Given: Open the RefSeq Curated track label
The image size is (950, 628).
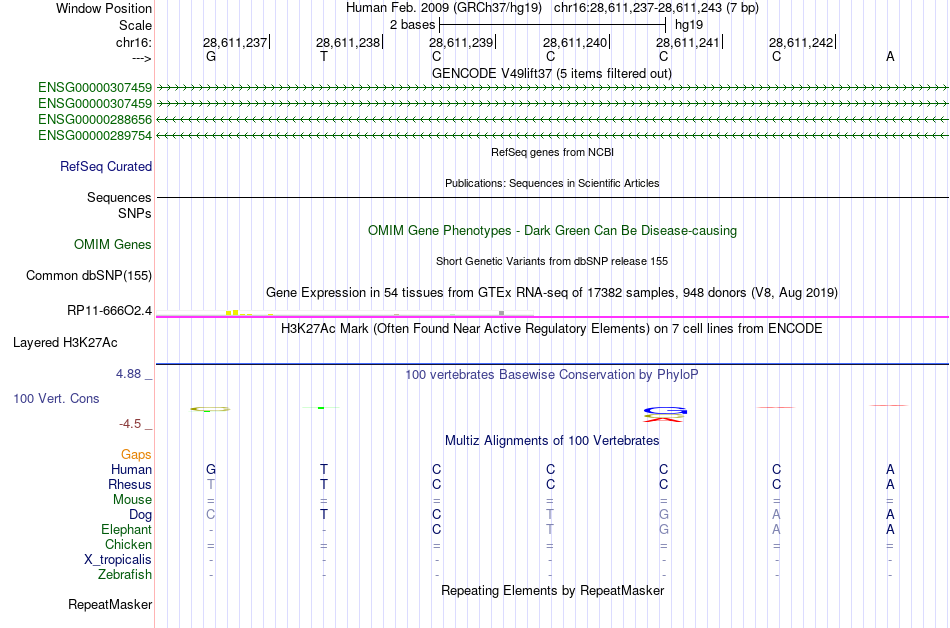Looking at the screenshot, I should 106,167.
